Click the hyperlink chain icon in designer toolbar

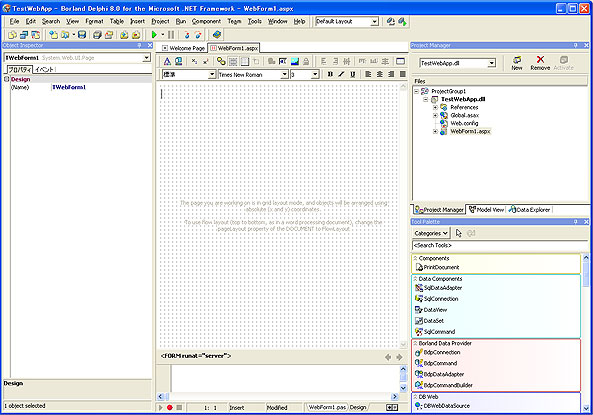tap(221, 61)
